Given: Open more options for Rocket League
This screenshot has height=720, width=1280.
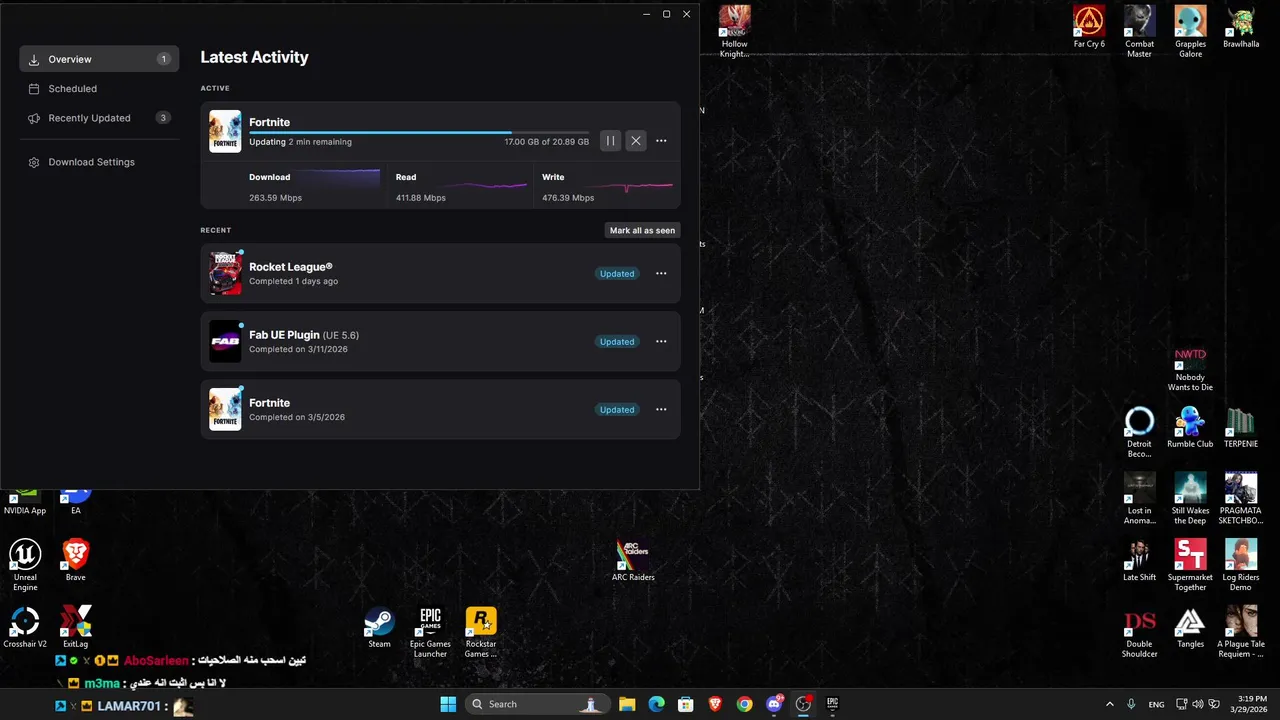Looking at the screenshot, I should pos(661,273).
